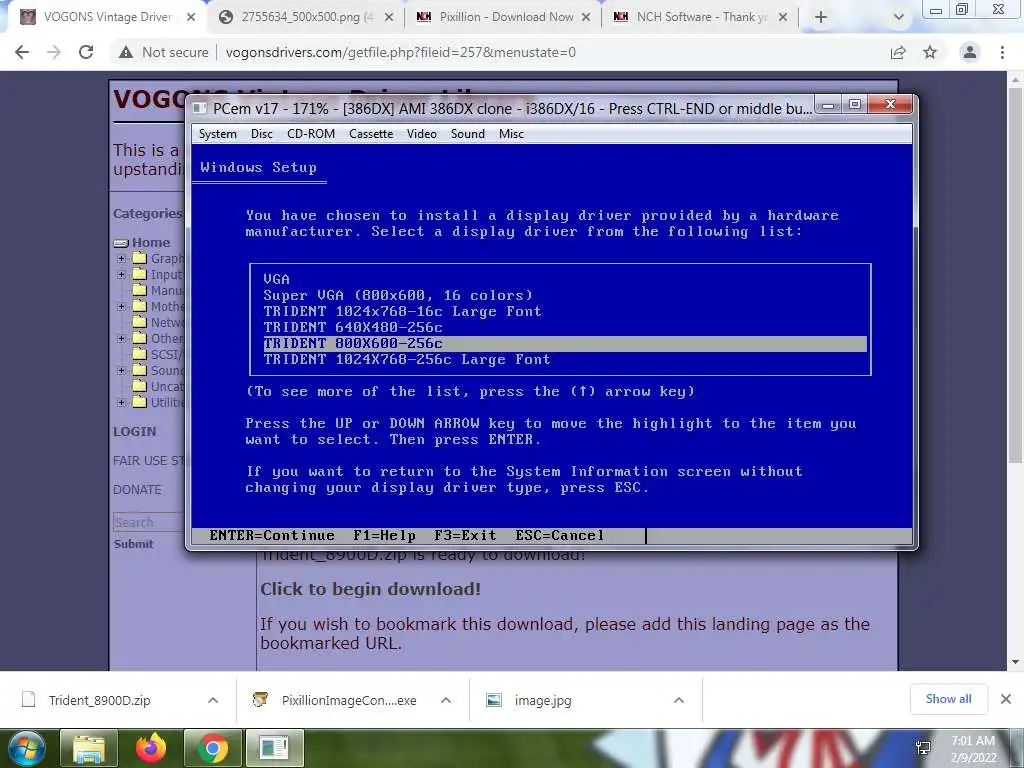Open Windows Explorer from taskbar
The width and height of the screenshot is (1024, 768).
89,748
